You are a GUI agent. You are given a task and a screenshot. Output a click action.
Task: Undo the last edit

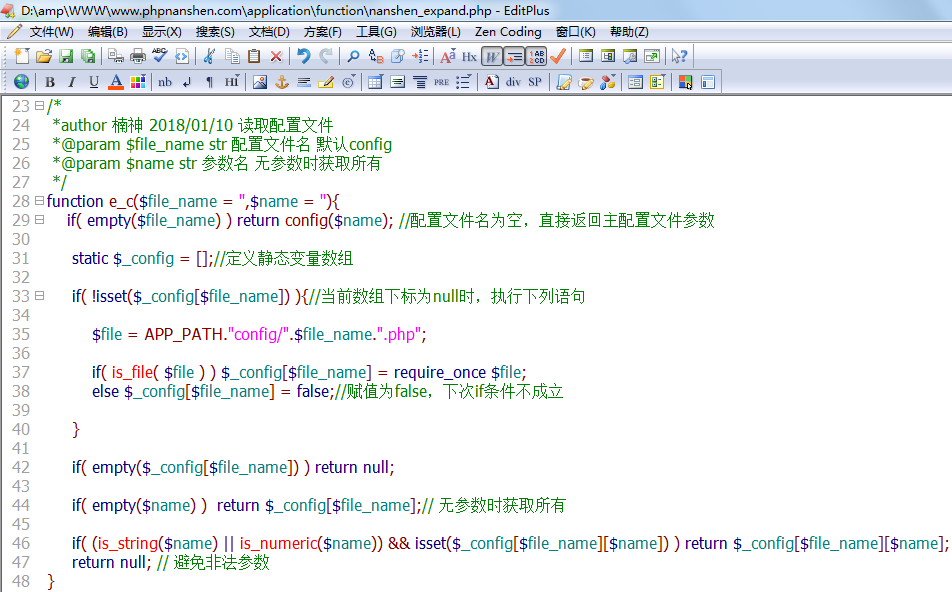[304, 56]
